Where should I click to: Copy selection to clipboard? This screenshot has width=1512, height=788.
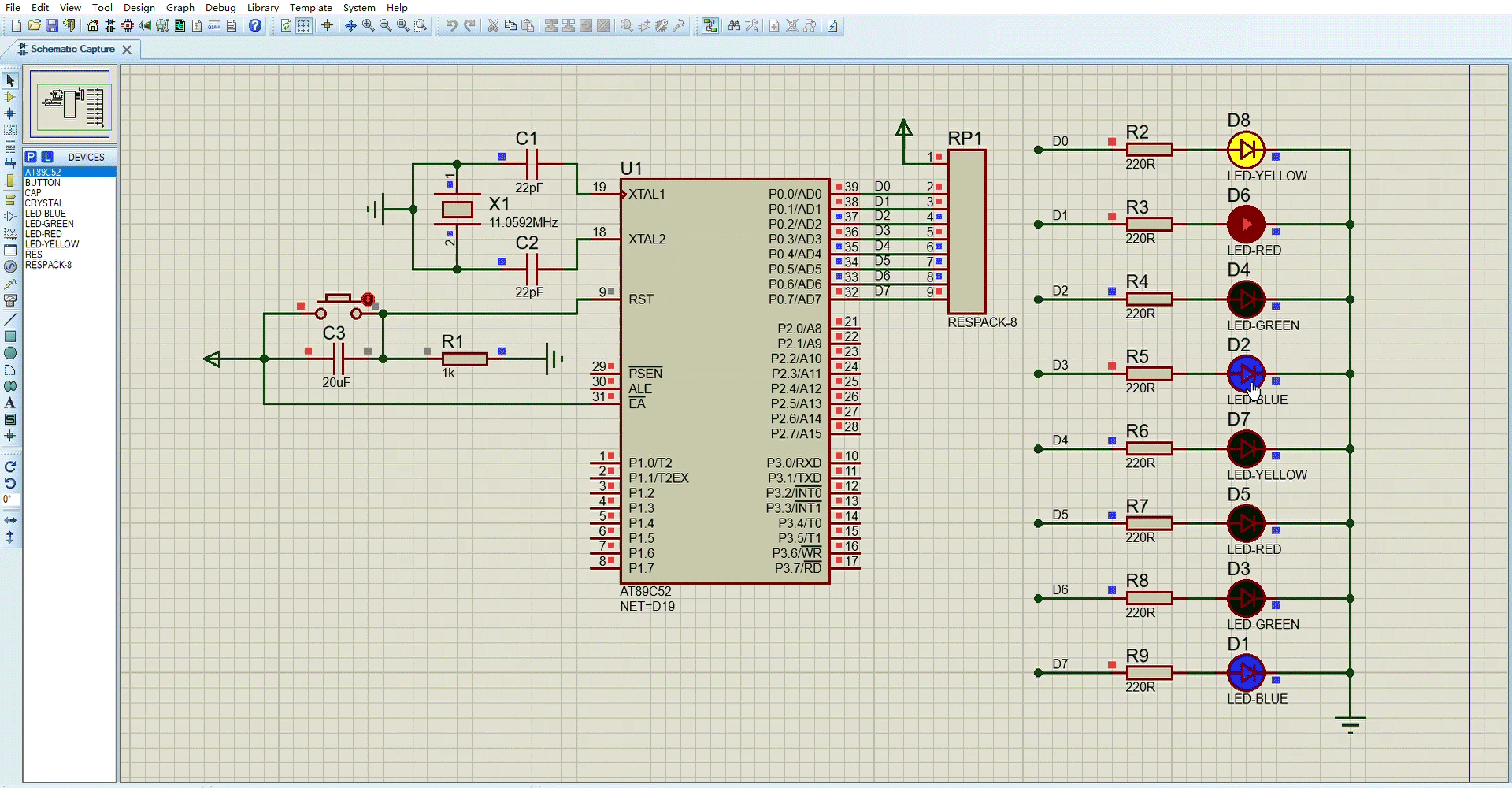point(510,26)
